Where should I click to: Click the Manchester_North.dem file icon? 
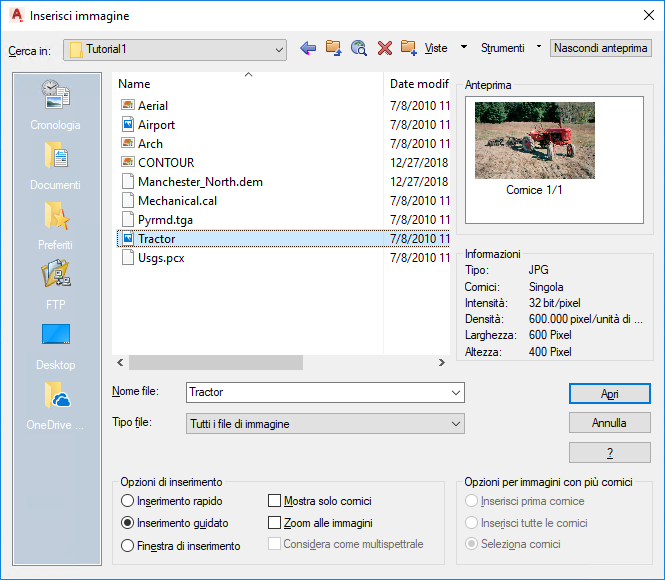[128, 181]
